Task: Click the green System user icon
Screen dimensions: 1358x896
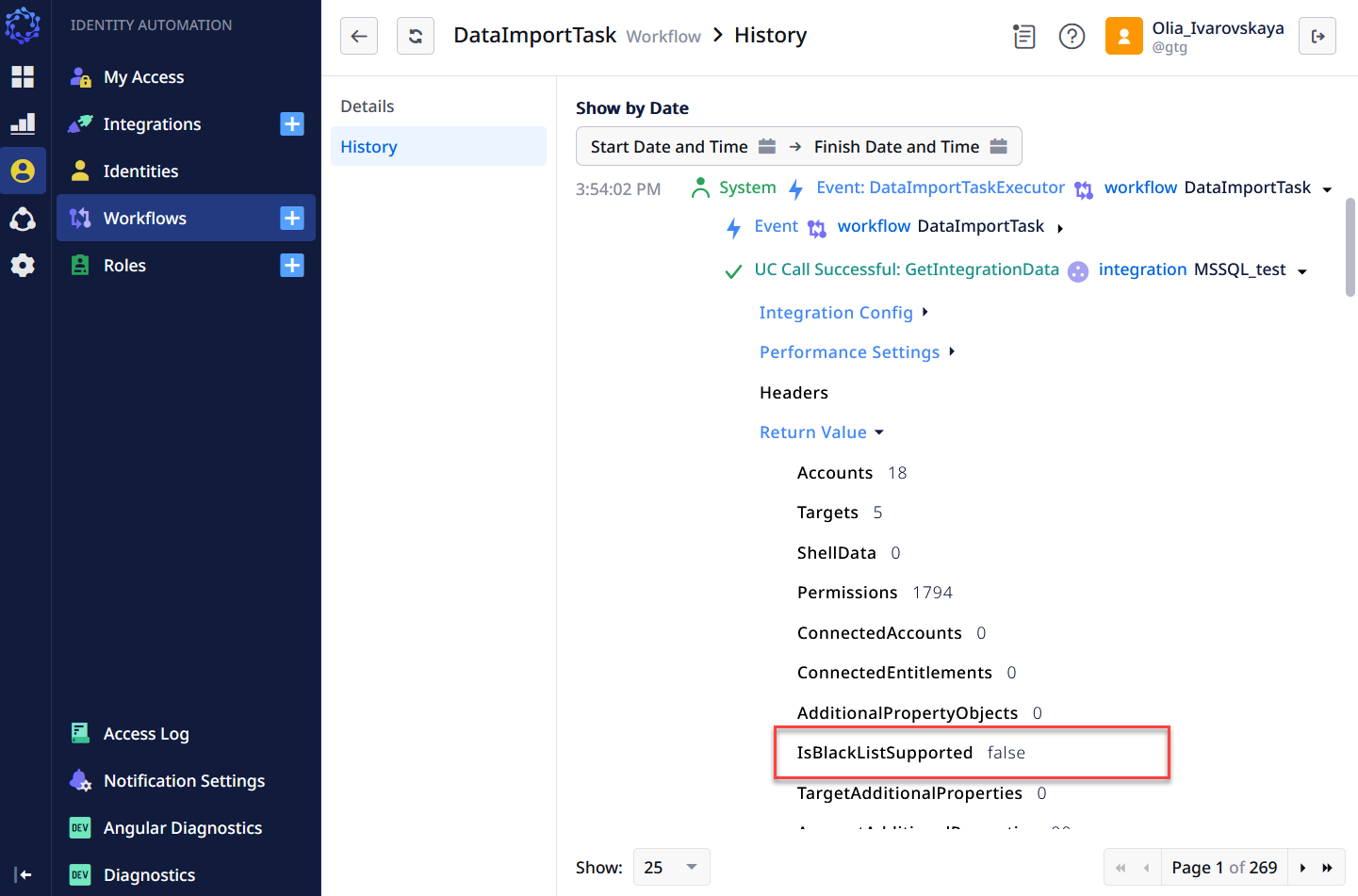Action: (x=700, y=188)
